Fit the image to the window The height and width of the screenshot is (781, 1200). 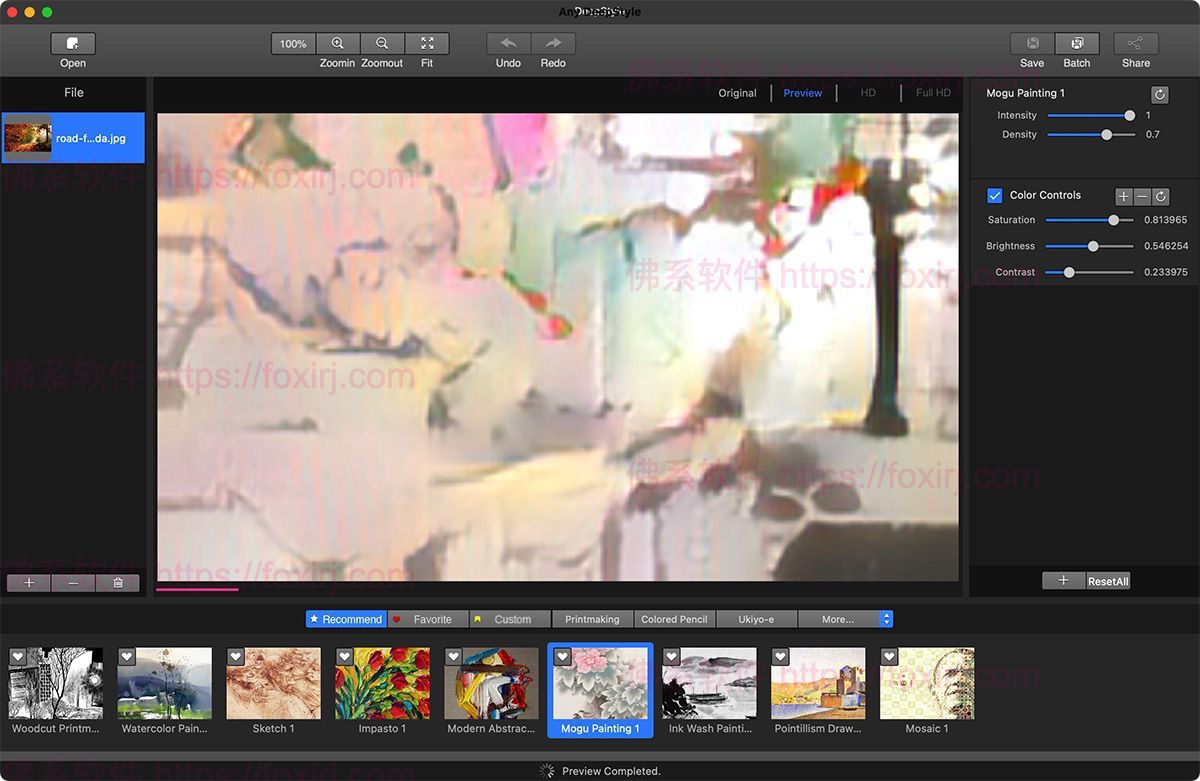[x=427, y=44]
